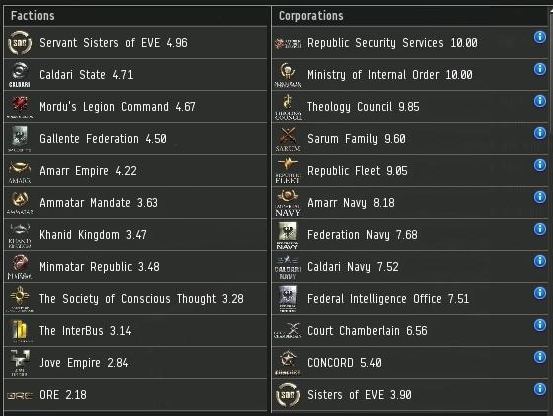
Task: View info for Republic Fleet
Action: 540,165
